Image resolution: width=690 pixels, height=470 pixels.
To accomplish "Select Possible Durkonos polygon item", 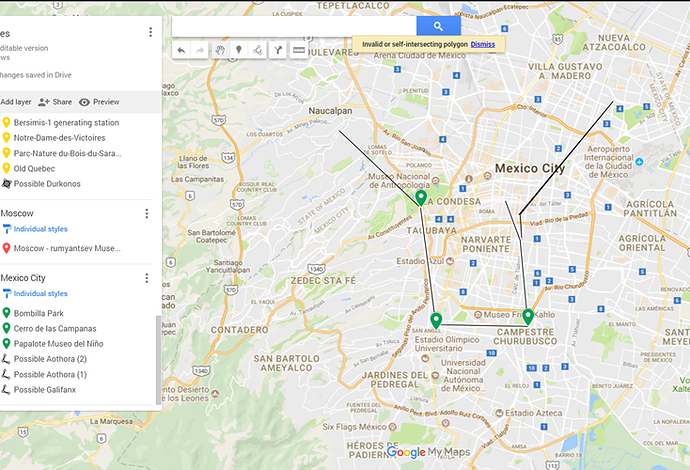I will (48, 184).
